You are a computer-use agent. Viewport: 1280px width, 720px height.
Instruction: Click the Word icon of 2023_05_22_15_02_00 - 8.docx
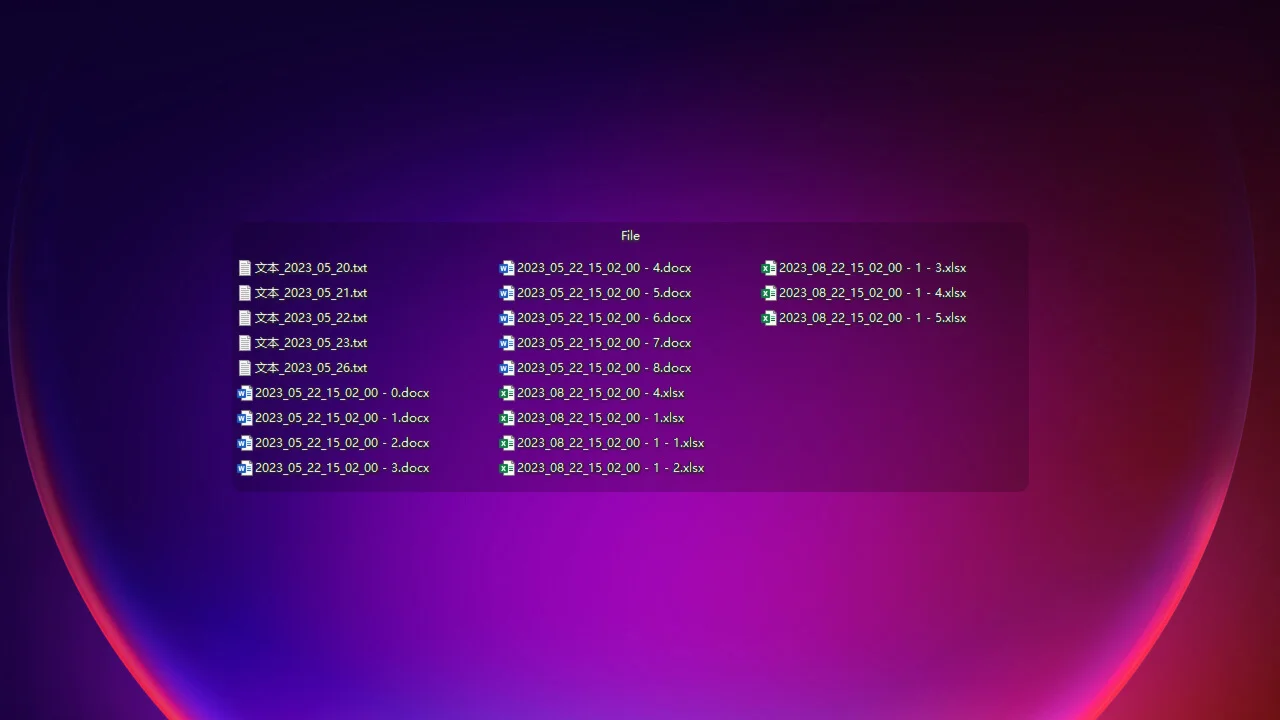tap(507, 368)
